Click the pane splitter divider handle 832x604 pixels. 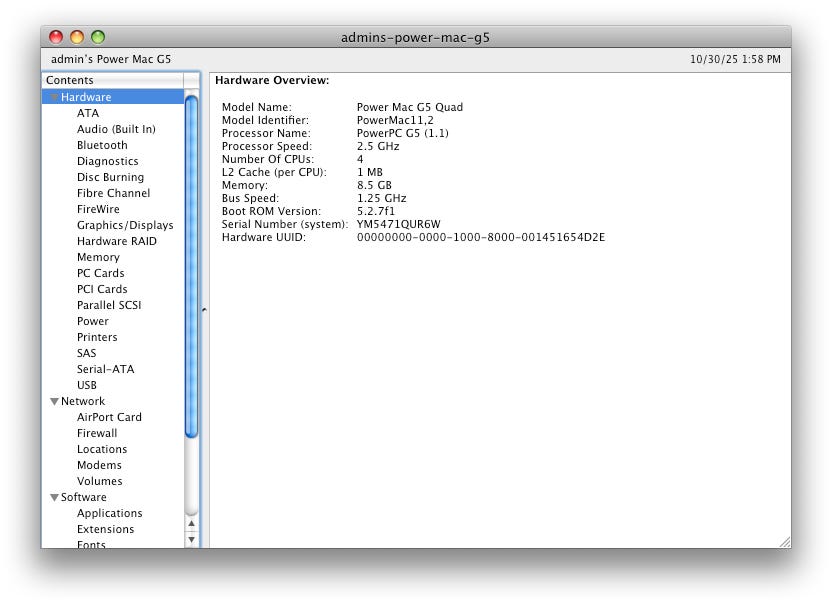click(x=204, y=310)
